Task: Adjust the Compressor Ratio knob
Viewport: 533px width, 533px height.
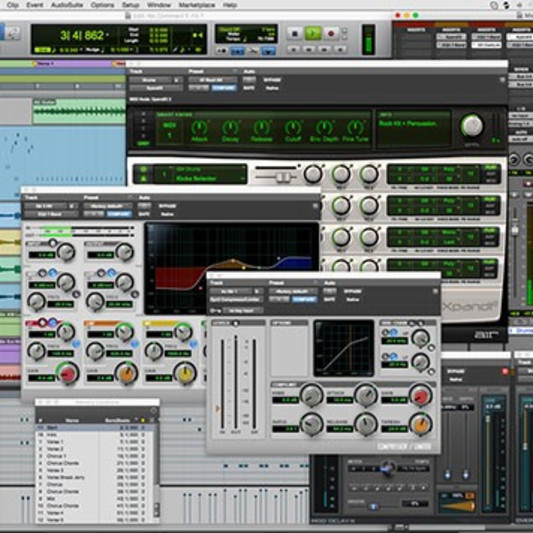Action: [x=312, y=424]
